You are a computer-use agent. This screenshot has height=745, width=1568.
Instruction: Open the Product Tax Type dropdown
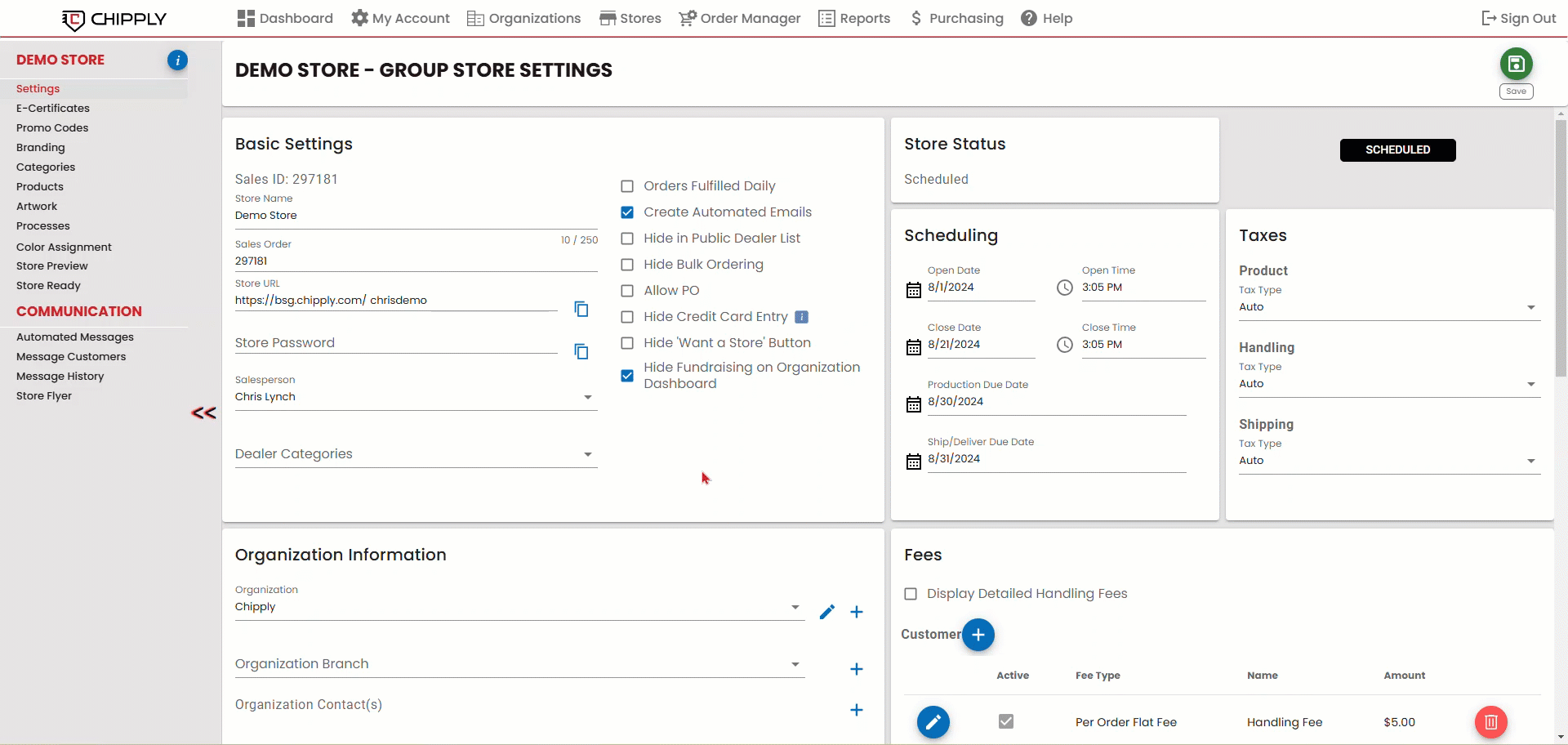(x=1530, y=307)
